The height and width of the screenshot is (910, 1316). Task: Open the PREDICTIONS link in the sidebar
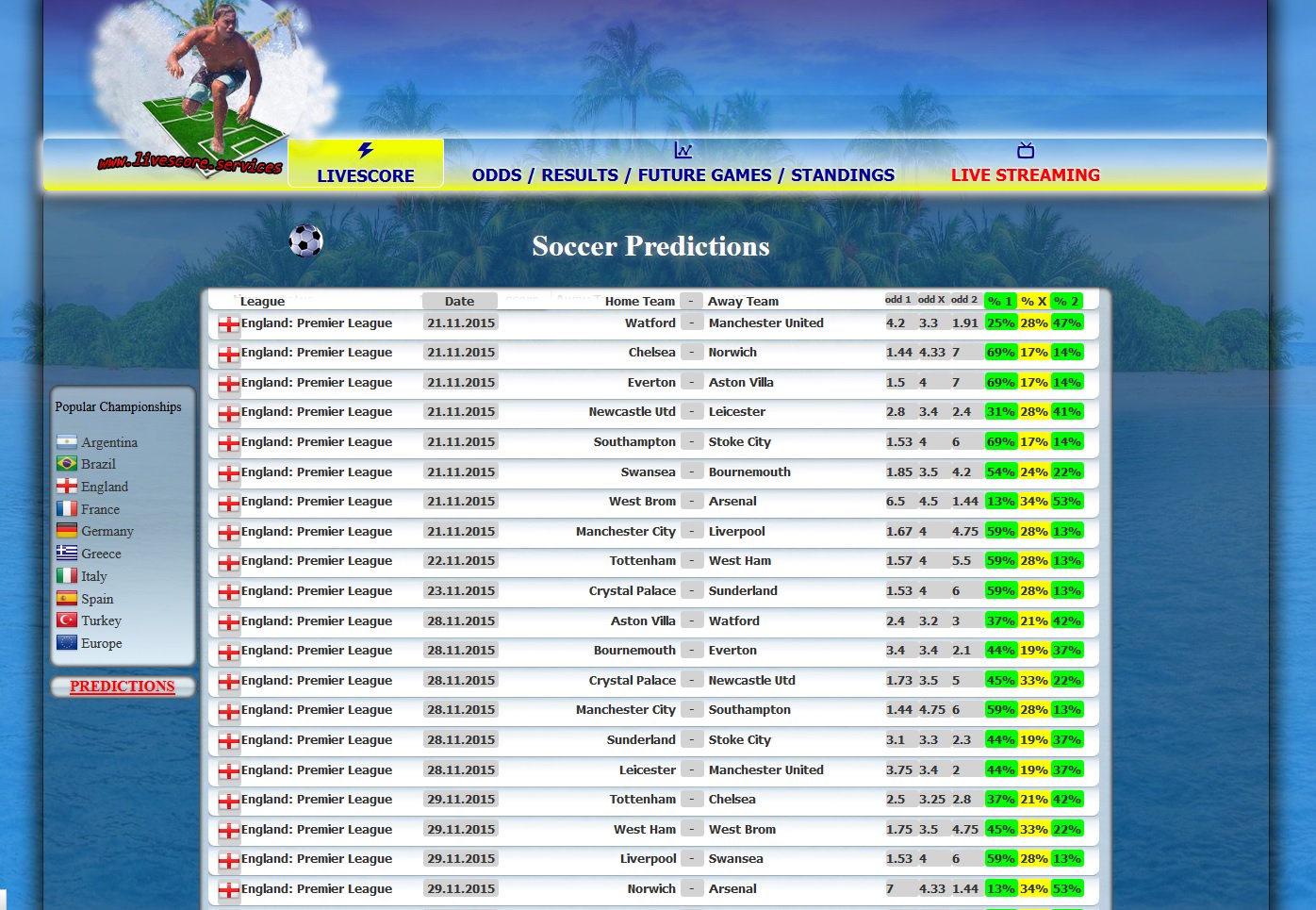click(123, 687)
